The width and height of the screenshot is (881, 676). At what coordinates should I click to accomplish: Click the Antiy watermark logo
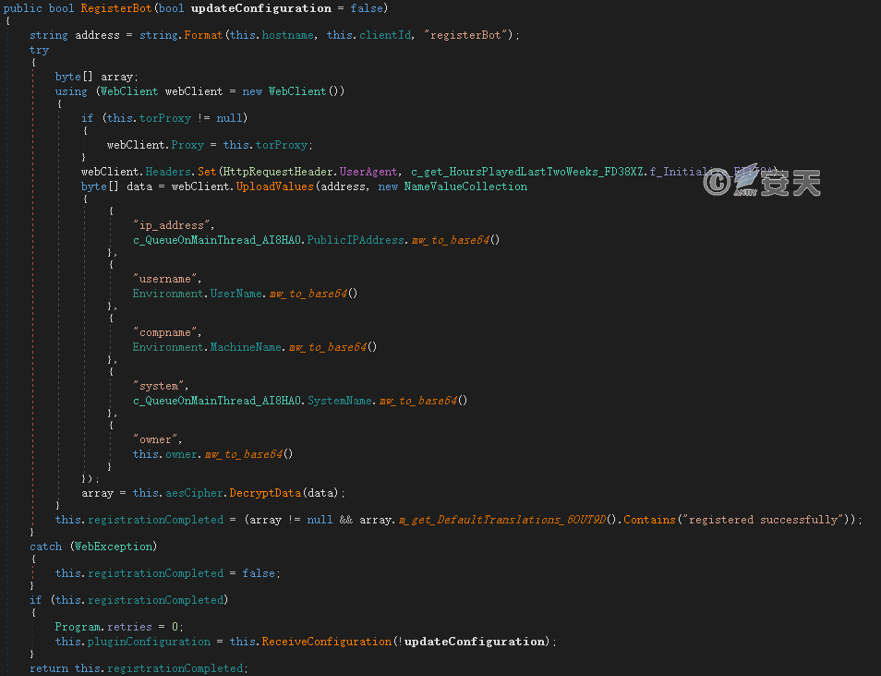click(x=761, y=182)
